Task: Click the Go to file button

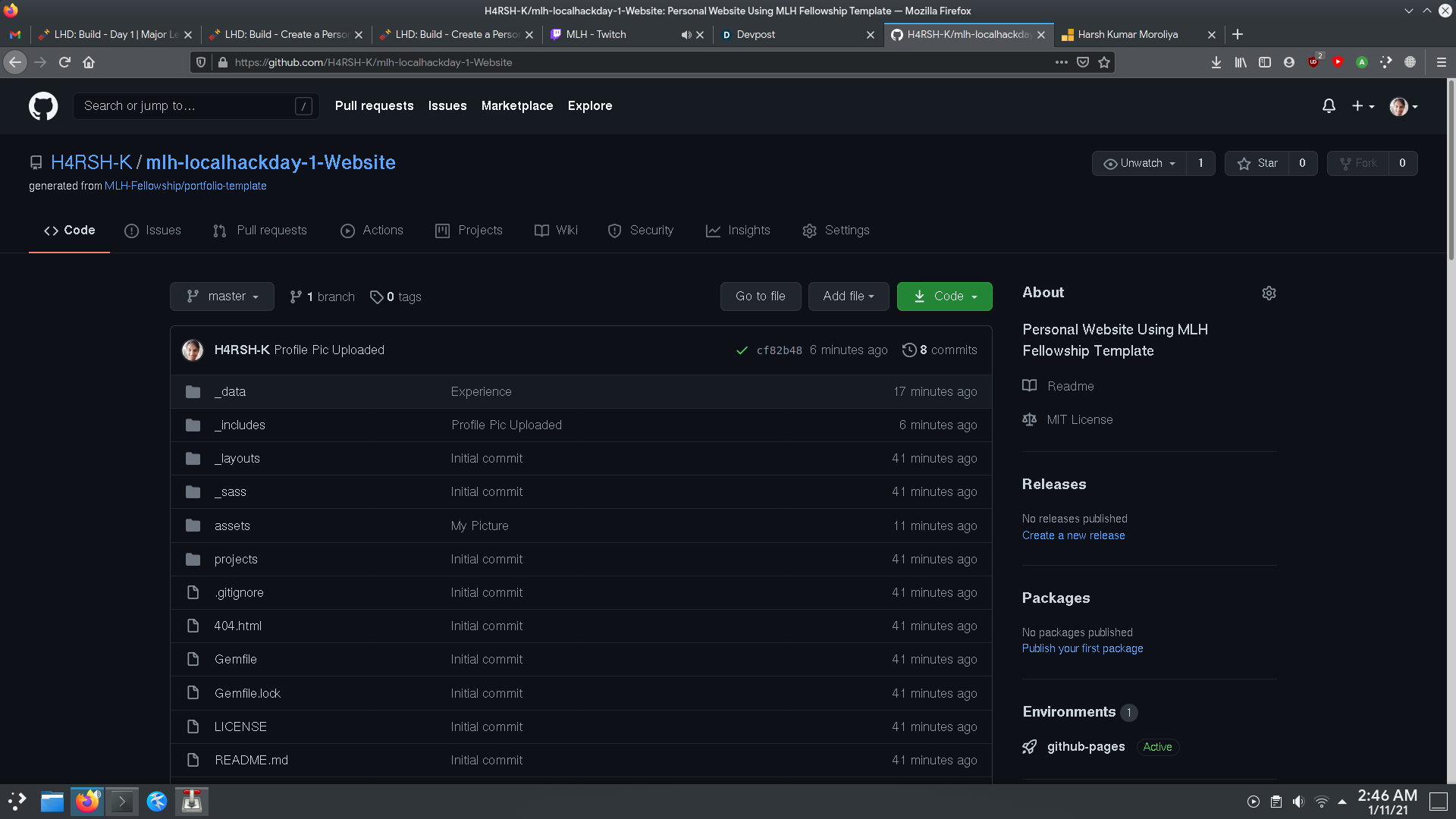Action: pyautogui.click(x=760, y=297)
